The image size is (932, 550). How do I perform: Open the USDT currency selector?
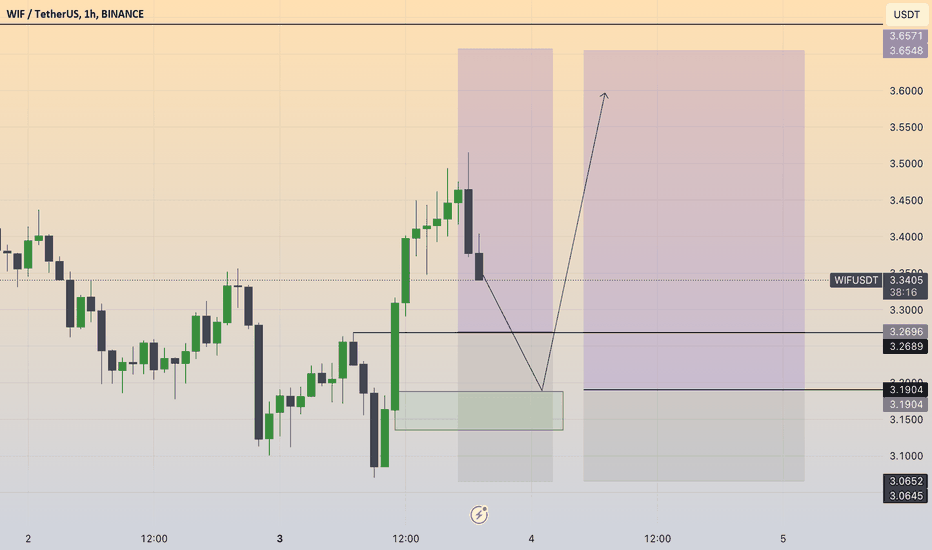point(906,14)
